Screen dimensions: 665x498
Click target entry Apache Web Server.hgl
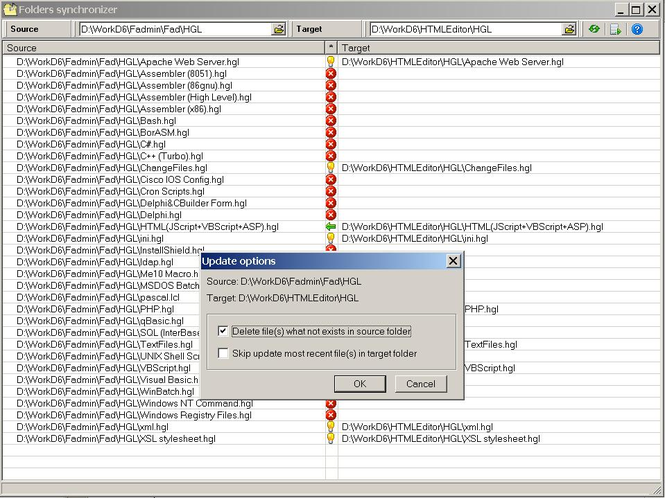pos(453,62)
